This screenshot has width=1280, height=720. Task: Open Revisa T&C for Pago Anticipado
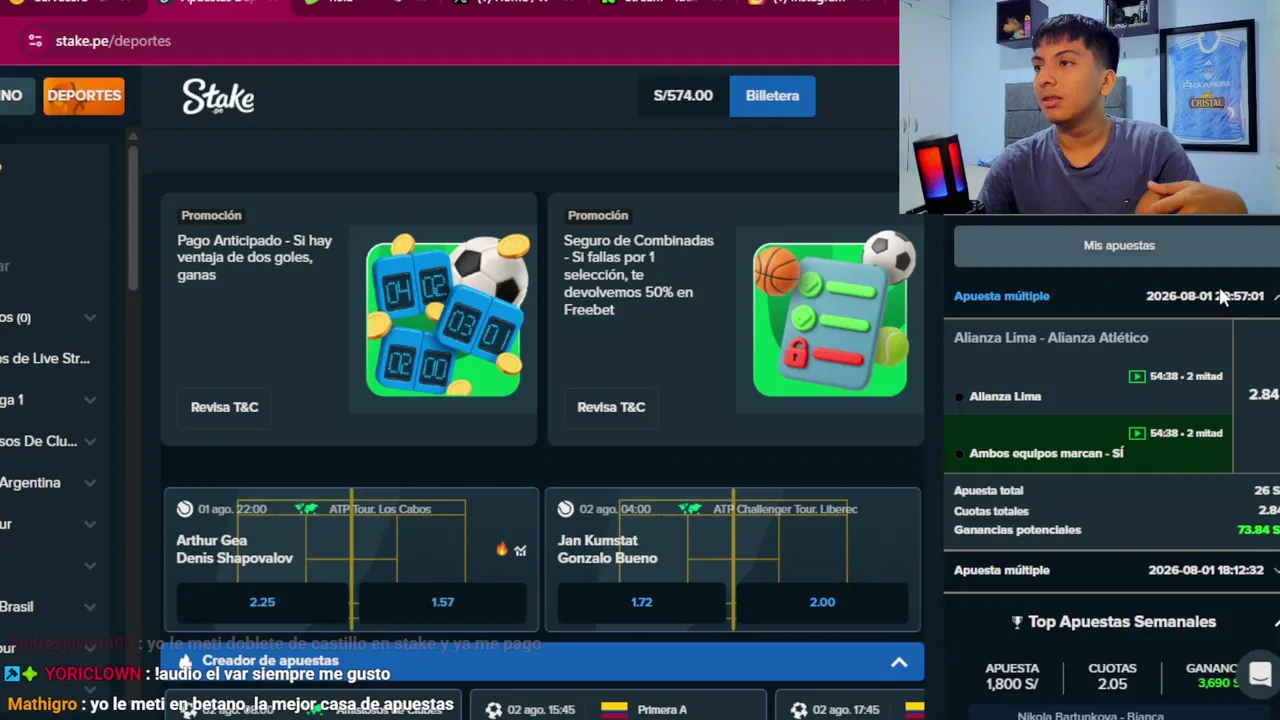pos(224,407)
